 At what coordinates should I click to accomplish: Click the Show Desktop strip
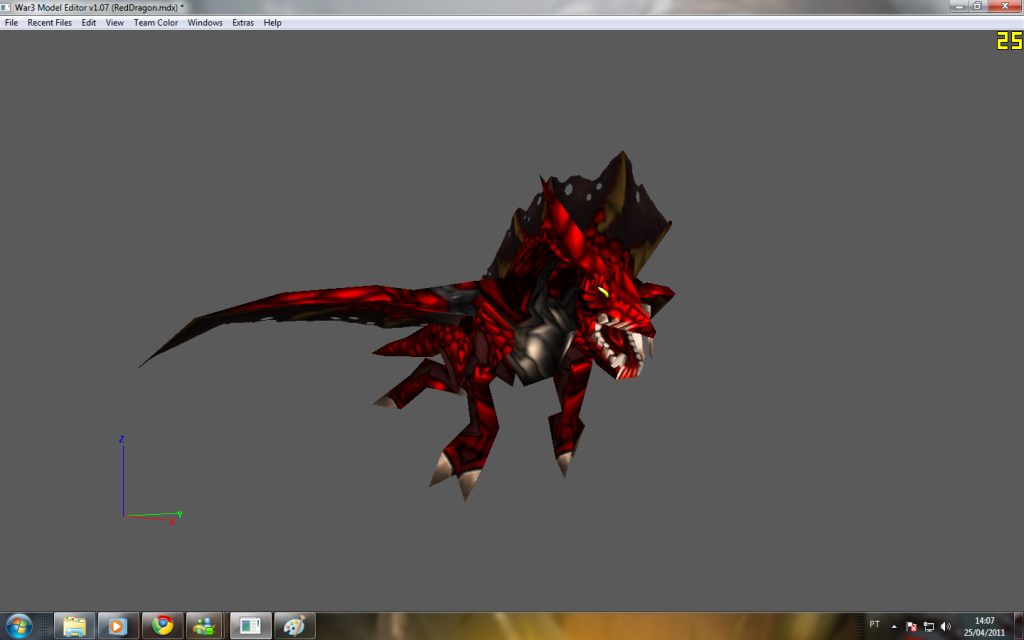click(x=1019, y=626)
